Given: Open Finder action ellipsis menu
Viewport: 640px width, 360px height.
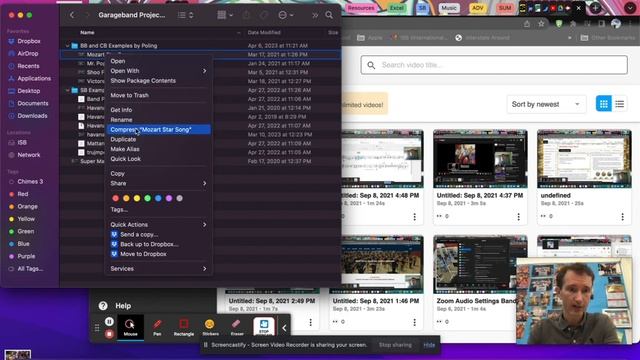Looking at the screenshot, I should [286, 15].
